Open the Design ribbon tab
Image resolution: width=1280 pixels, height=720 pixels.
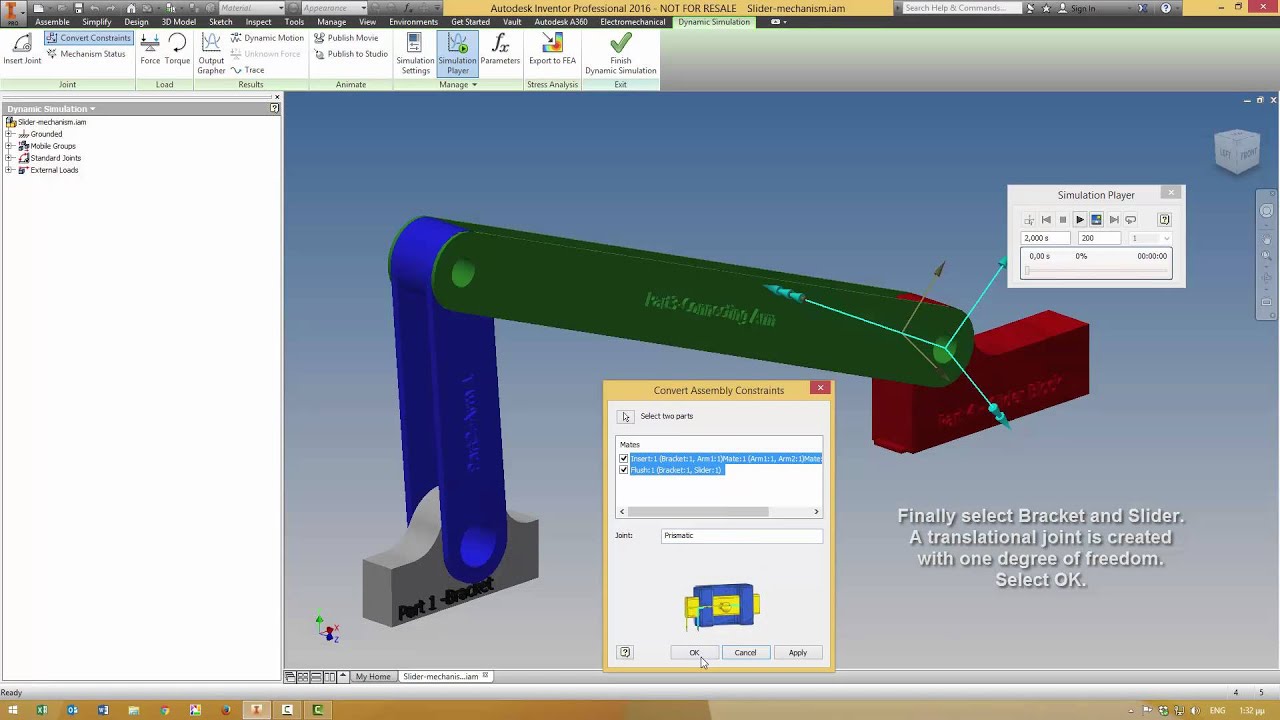click(x=136, y=22)
